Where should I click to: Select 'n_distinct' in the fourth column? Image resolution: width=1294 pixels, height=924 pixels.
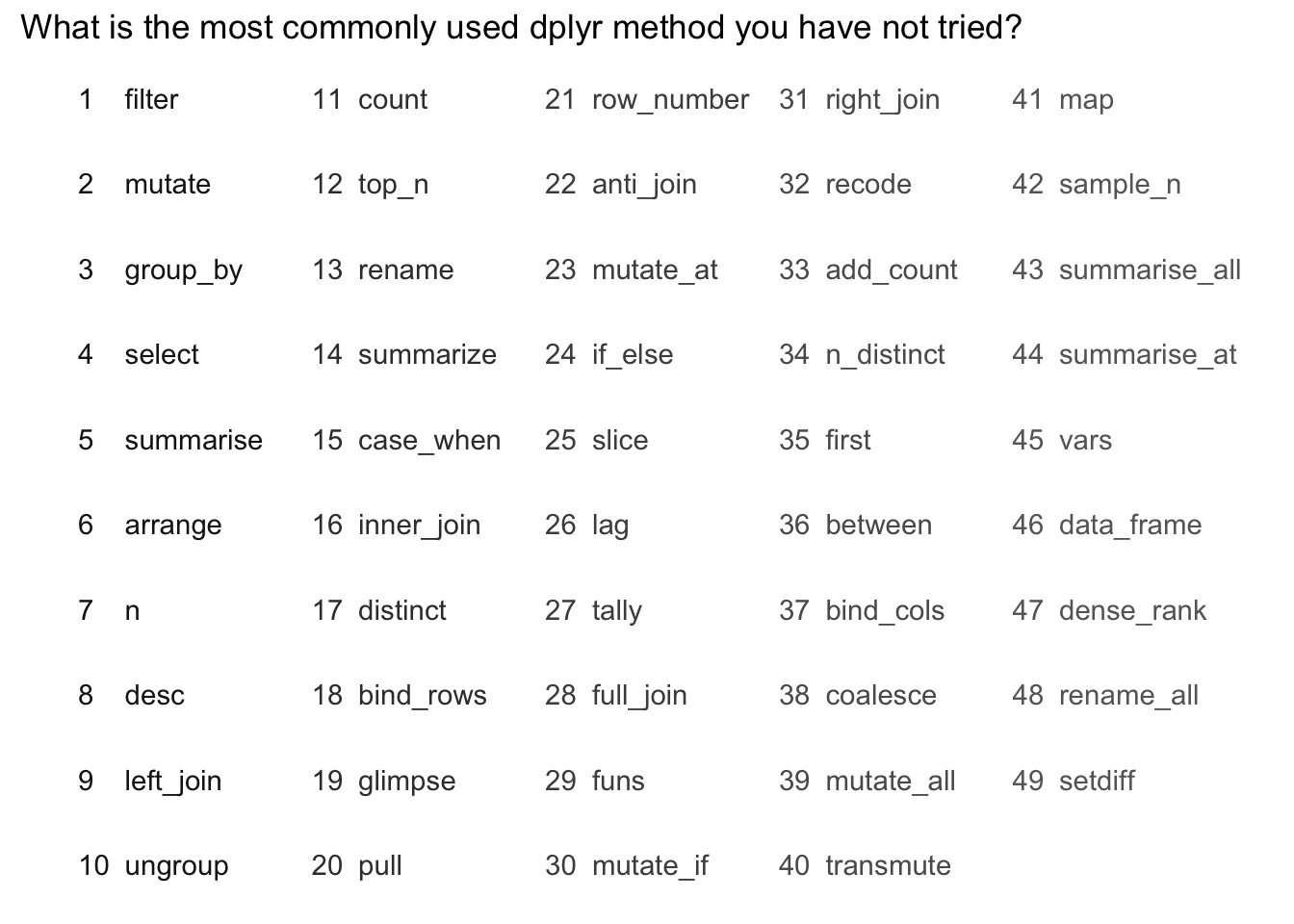[885, 355]
